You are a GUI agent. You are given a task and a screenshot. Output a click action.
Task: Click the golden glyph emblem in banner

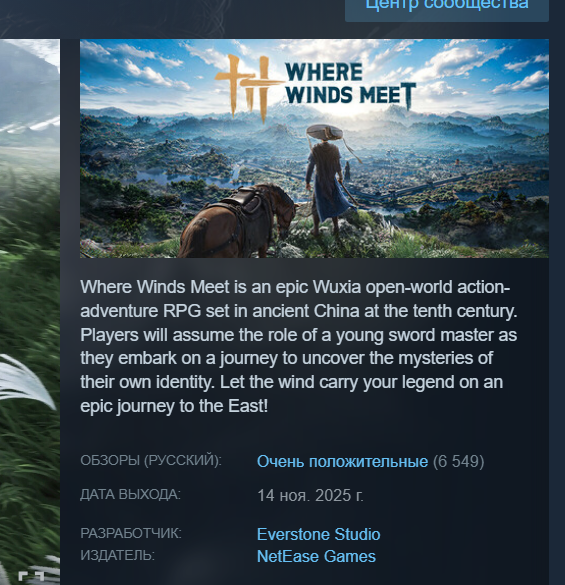pos(247,88)
